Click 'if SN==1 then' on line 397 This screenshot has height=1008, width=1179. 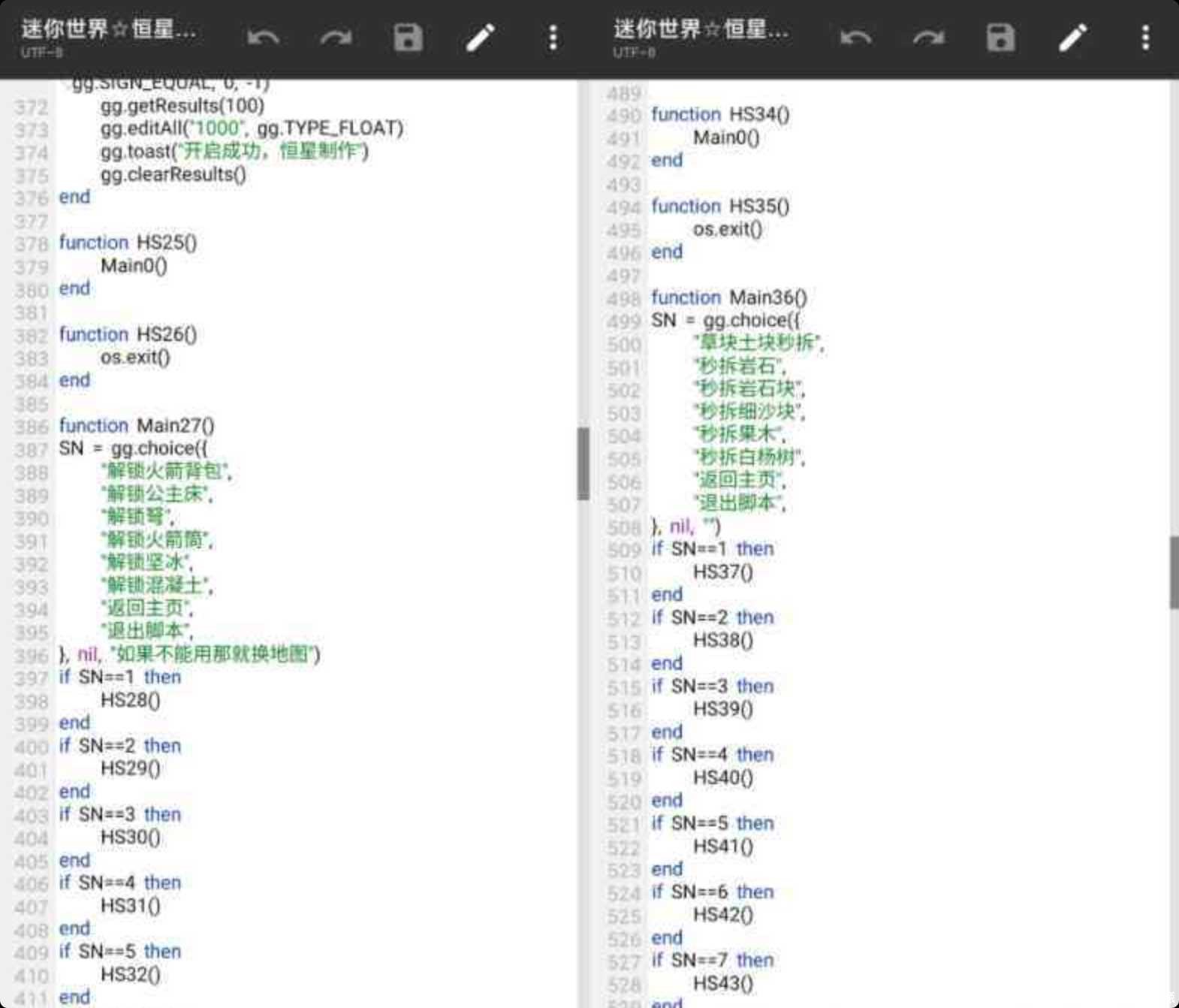click(120, 678)
